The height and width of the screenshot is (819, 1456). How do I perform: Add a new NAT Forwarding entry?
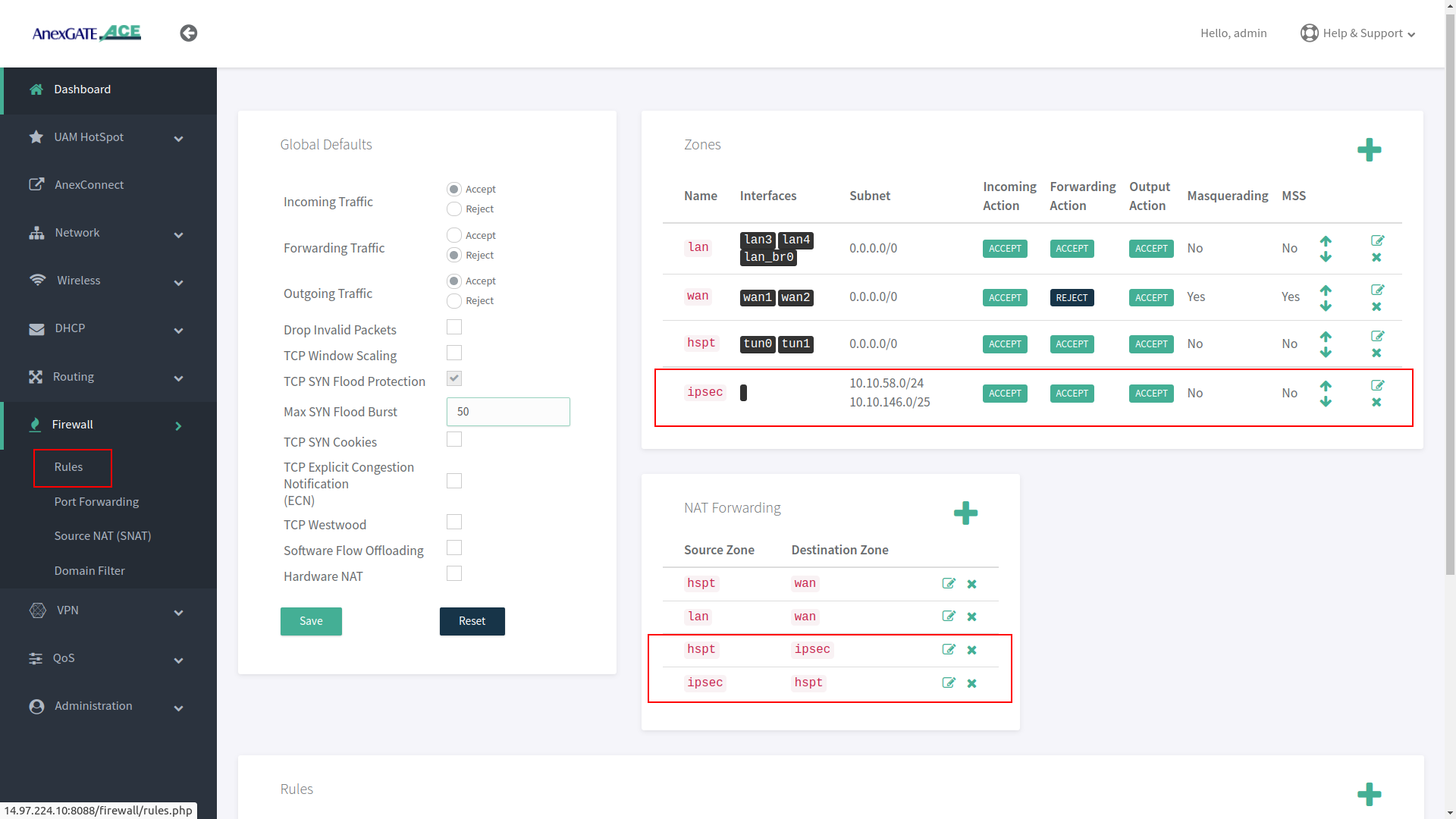965,513
